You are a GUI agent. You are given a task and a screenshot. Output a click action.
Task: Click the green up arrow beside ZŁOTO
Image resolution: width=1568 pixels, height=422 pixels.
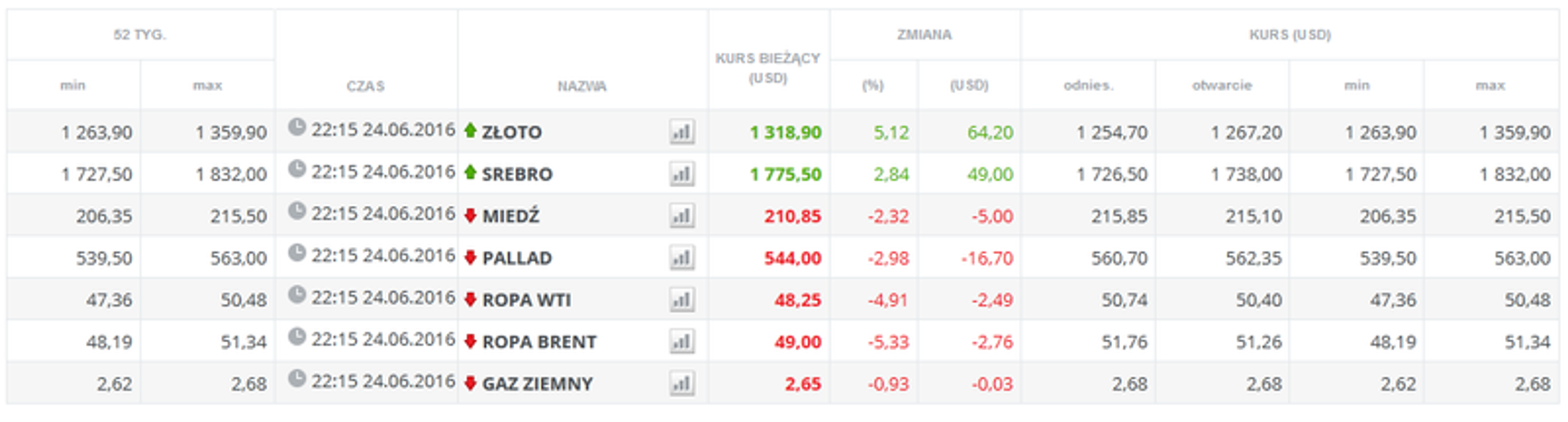pos(470,130)
